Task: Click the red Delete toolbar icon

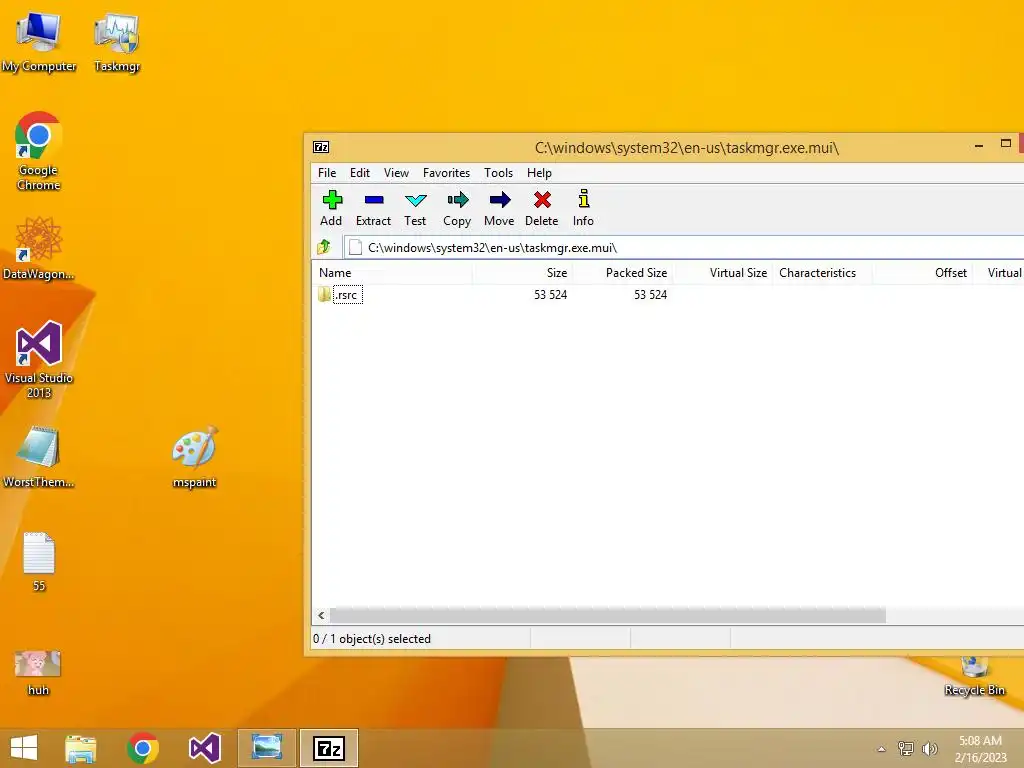Action: [542, 208]
